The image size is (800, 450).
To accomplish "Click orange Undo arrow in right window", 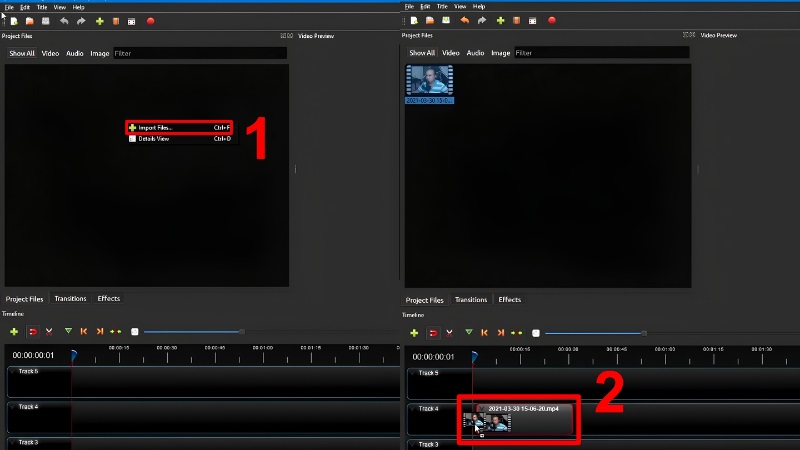I will point(465,20).
